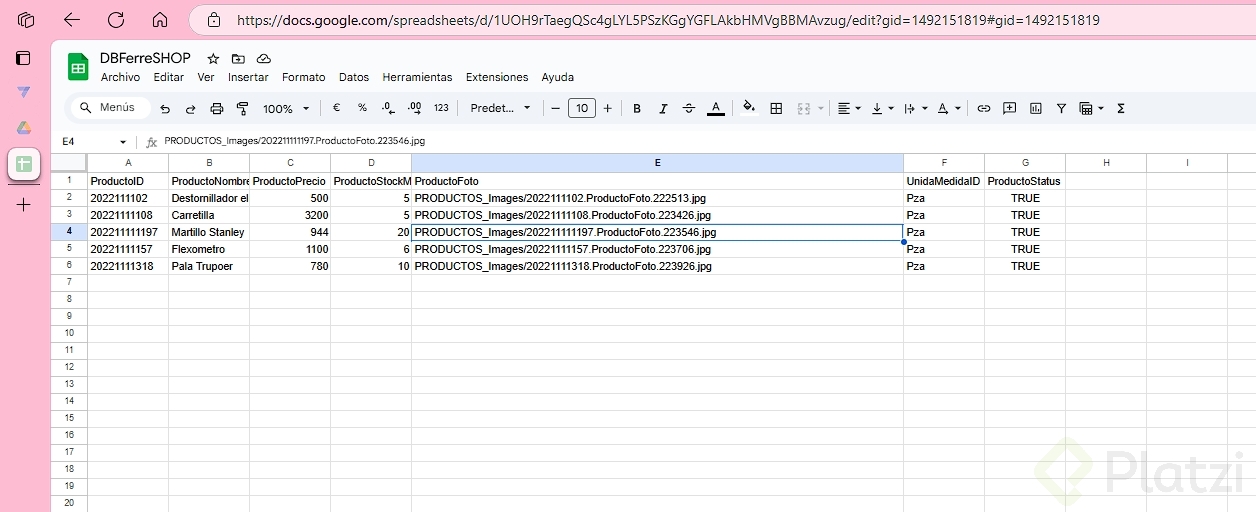Open the Insertar menu
This screenshot has height=512, width=1256.
pos(248,77)
